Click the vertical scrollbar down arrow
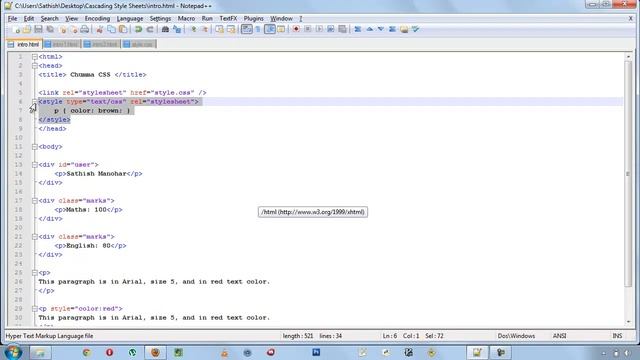This screenshot has height=360, width=640. pyautogui.click(x=628, y=322)
